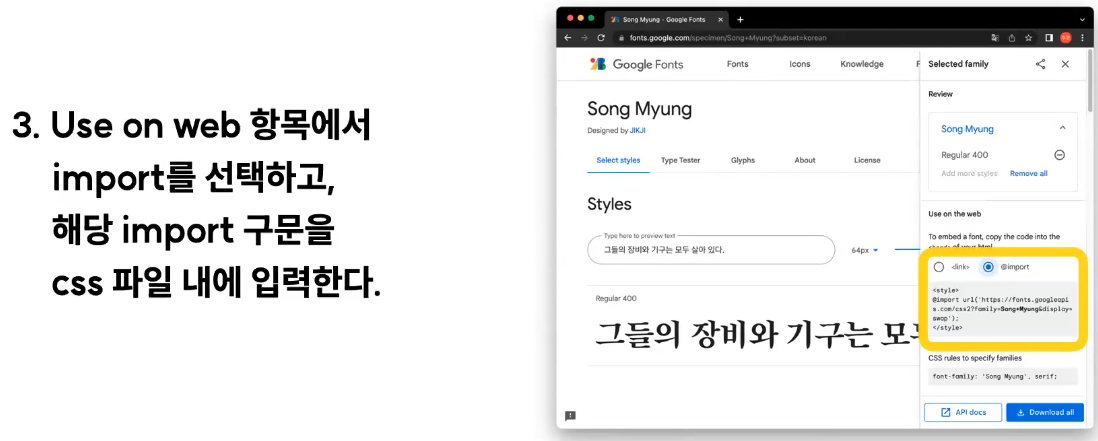Open the Chrome profile avatar
This screenshot has width=1098, height=441.
1066,38
